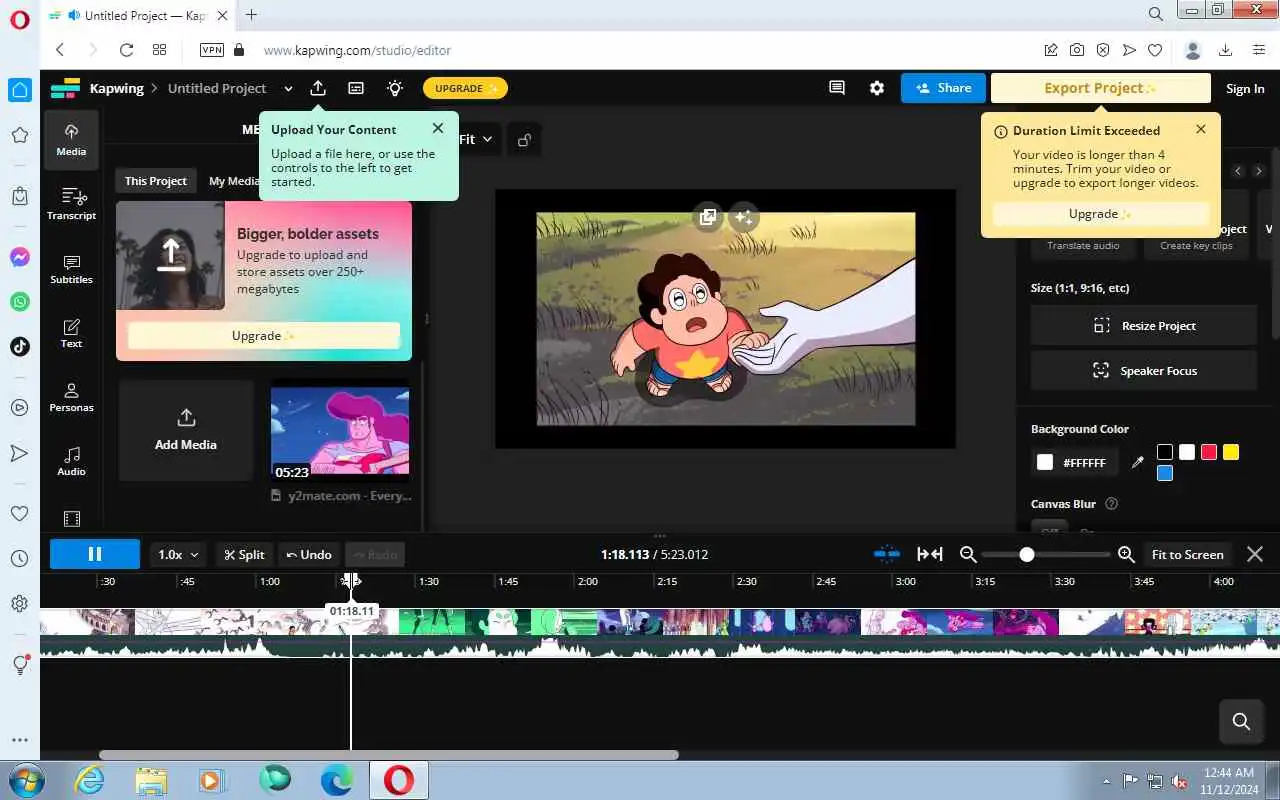This screenshot has width=1280, height=800.
Task: Click Export Project button
Action: pos(1100,88)
